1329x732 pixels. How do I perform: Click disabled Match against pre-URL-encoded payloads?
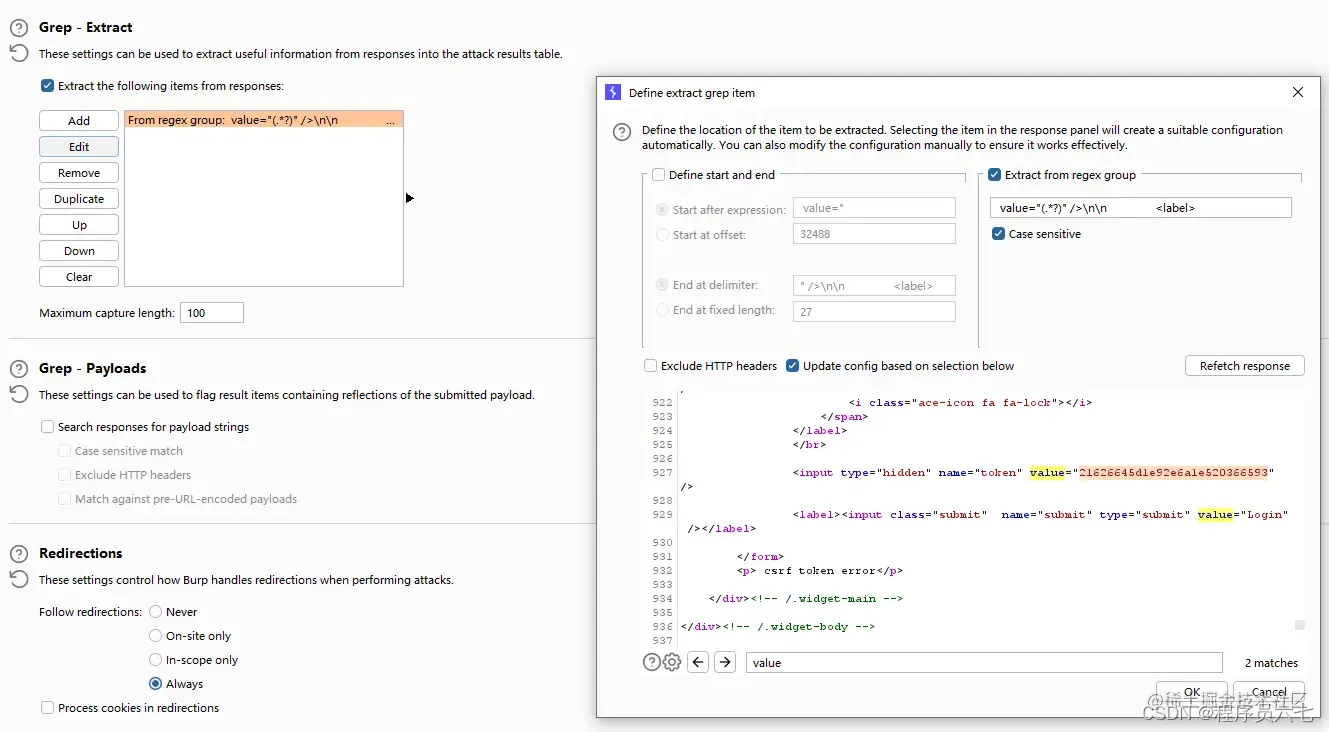point(65,499)
